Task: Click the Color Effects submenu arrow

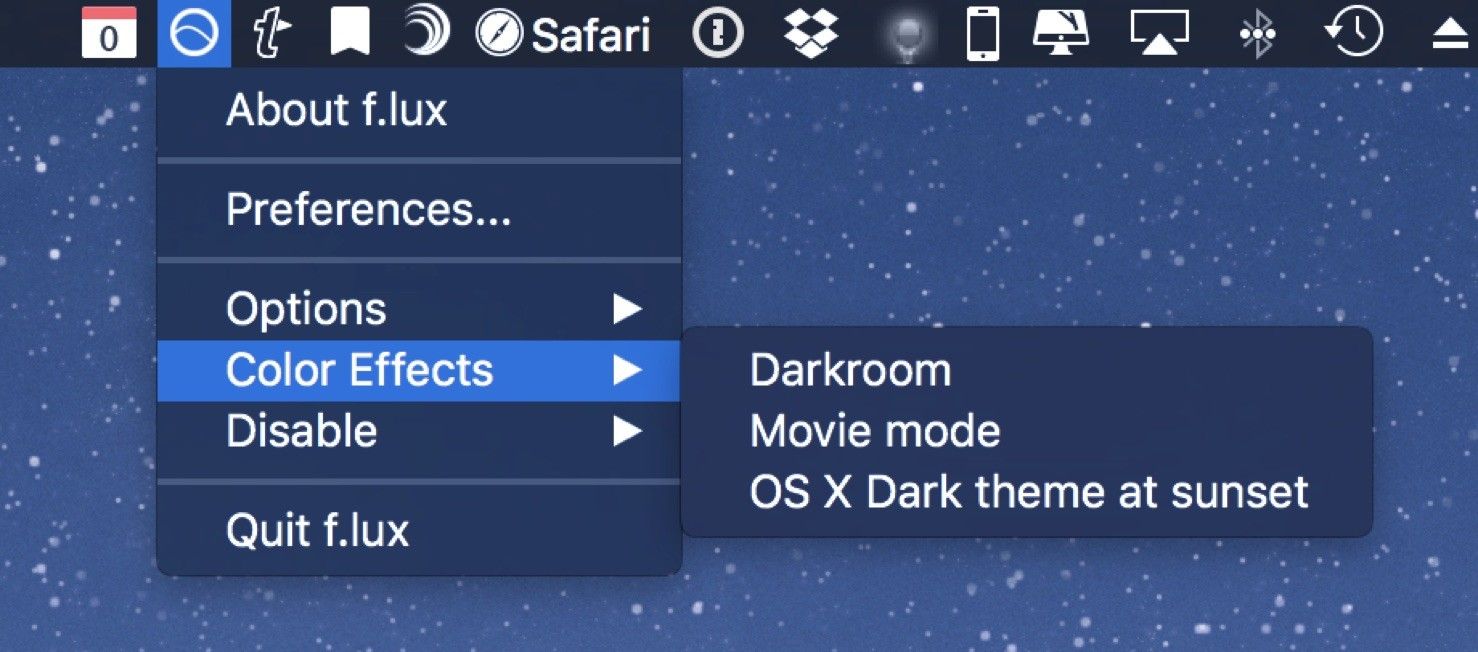Action: click(627, 370)
